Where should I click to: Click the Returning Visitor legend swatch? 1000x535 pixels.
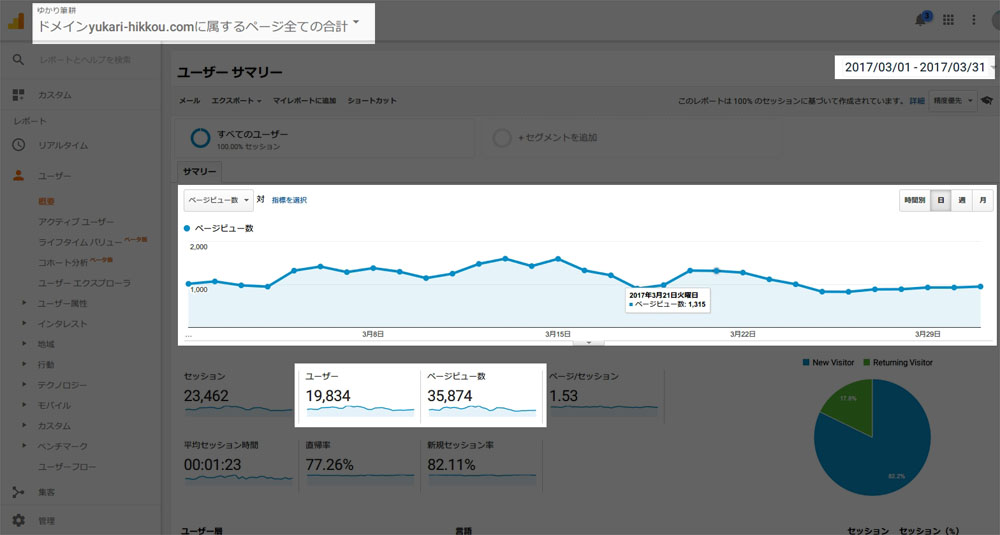(867, 362)
